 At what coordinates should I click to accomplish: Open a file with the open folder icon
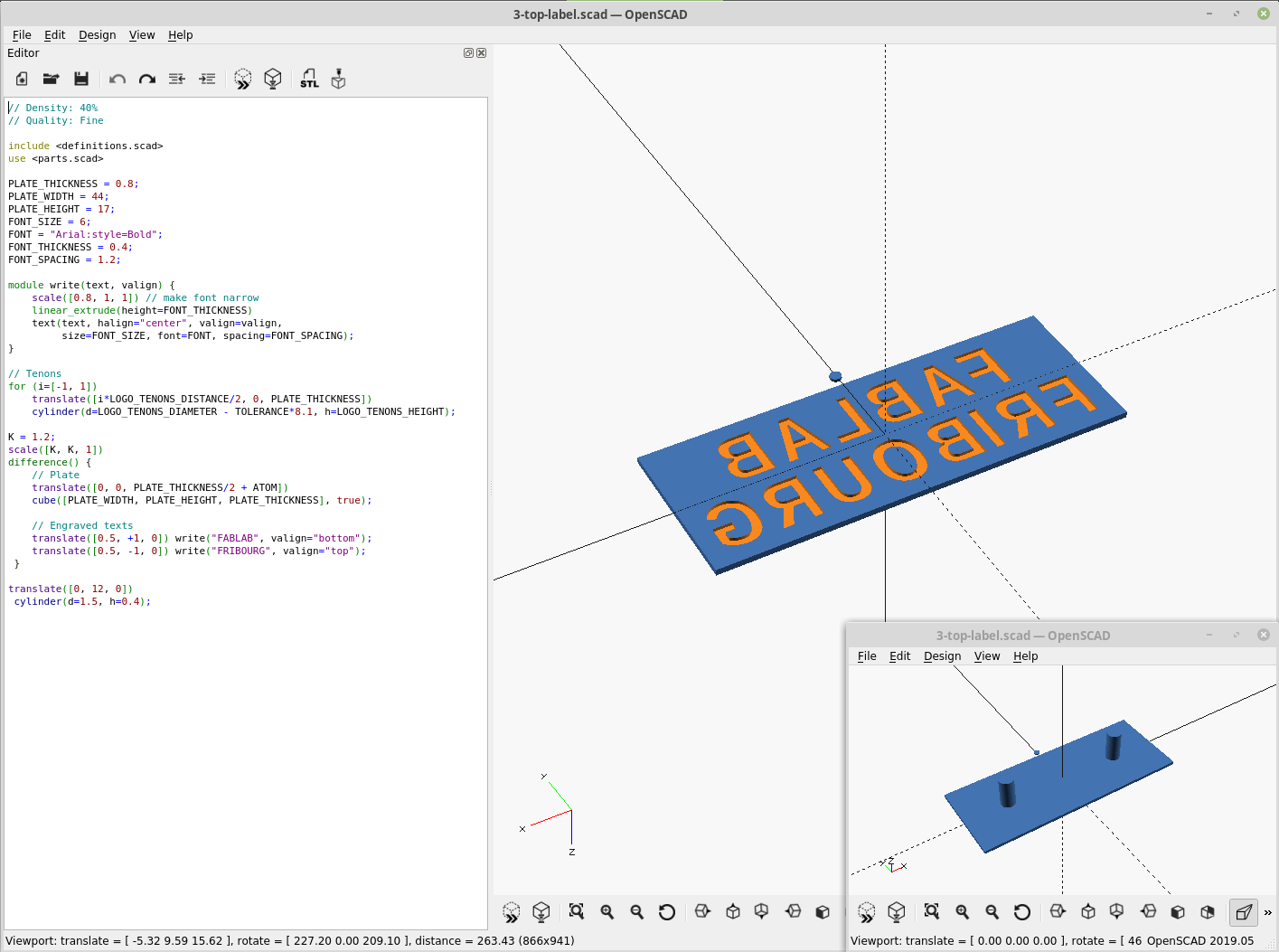tap(51, 79)
